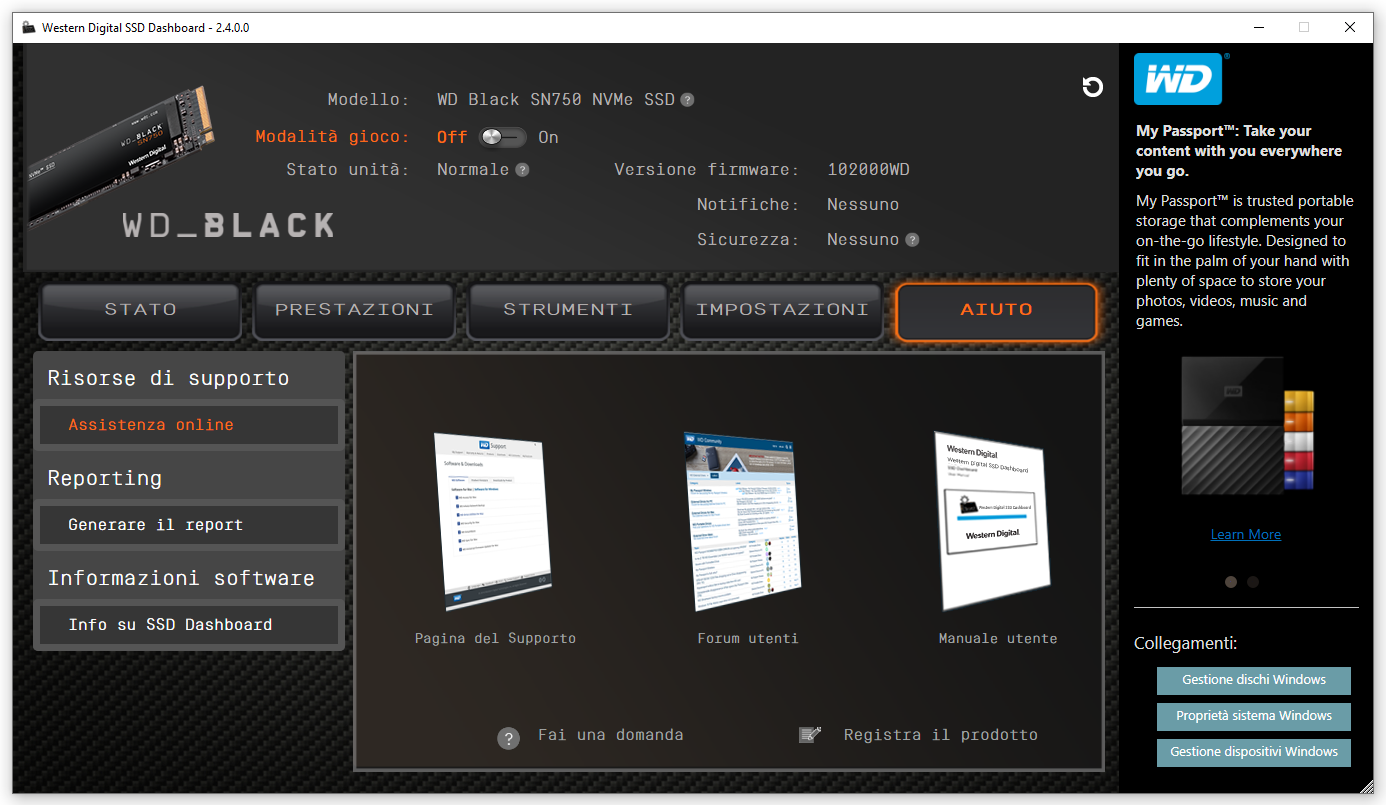The width and height of the screenshot is (1386, 805).
Task: Open Gestione dispositivi Windows
Action: click(1254, 752)
